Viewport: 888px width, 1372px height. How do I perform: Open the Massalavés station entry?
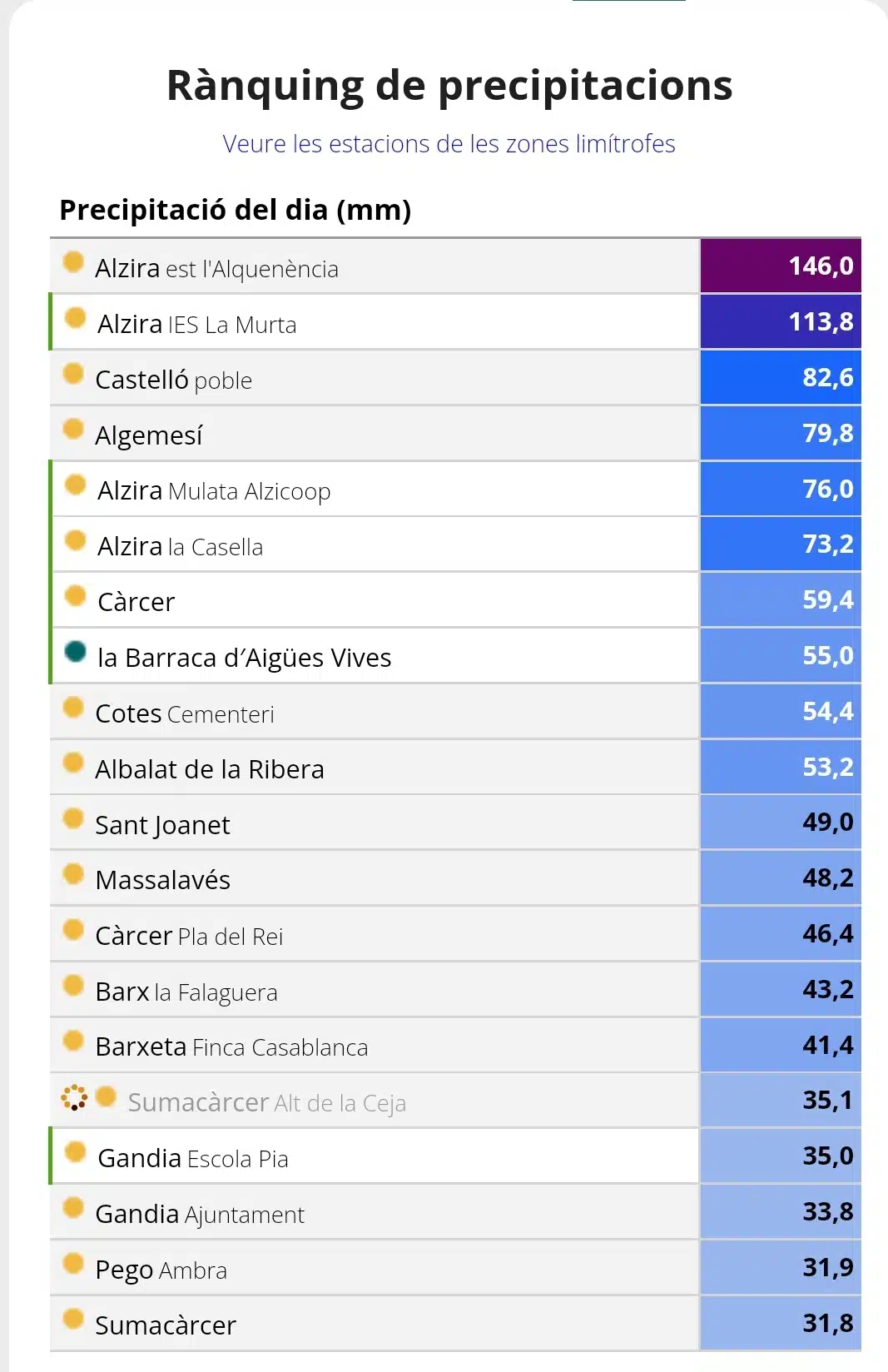pyautogui.click(x=162, y=880)
